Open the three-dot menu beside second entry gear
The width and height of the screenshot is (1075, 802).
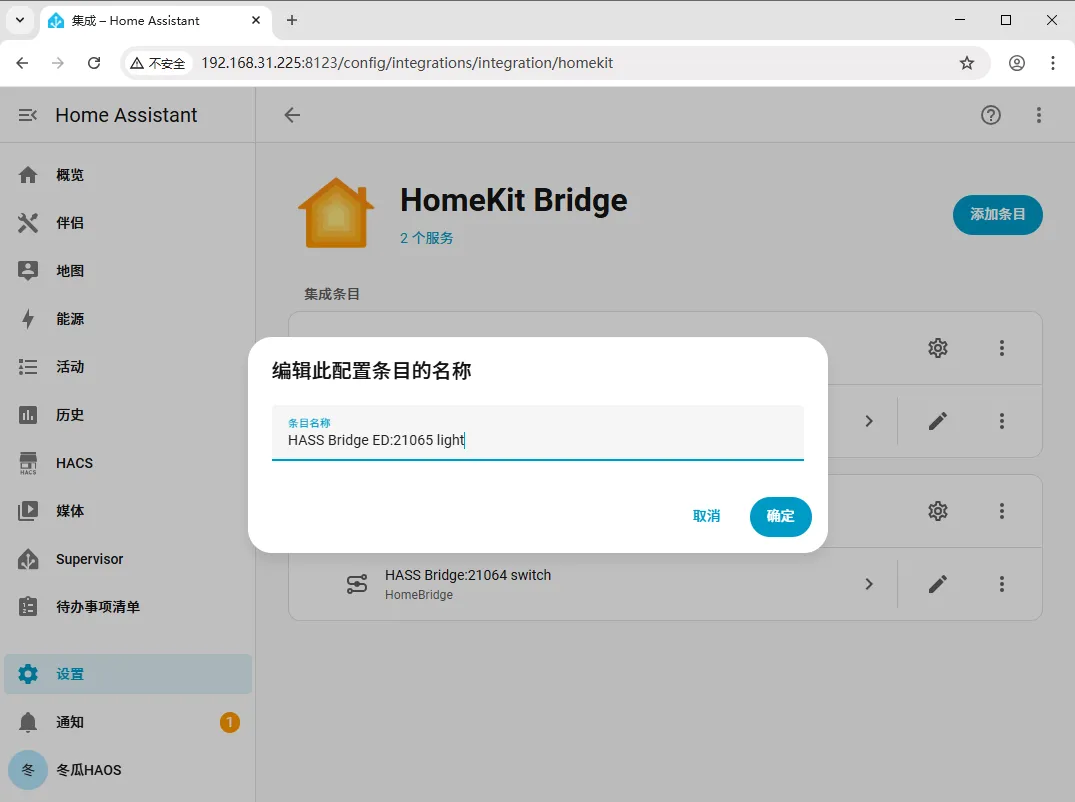coord(1002,511)
